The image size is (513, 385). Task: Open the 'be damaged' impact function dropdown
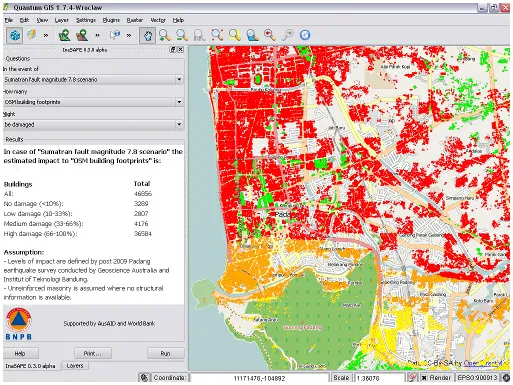(93, 125)
